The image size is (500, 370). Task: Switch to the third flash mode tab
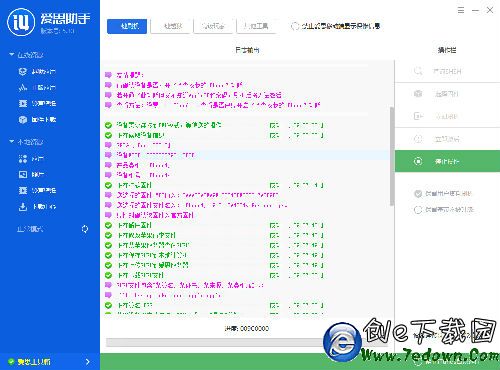[x=213, y=26]
